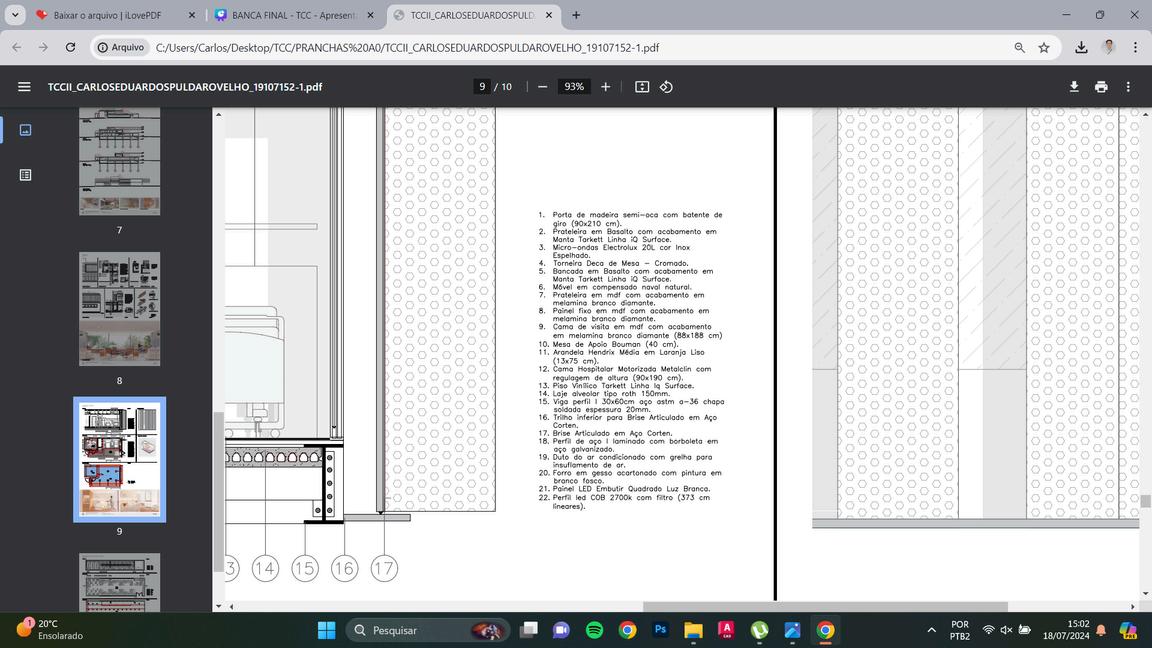The image size is (1152, 648).
Task: Close the BANCA FINAL tab
Action: tap(370, 15)
